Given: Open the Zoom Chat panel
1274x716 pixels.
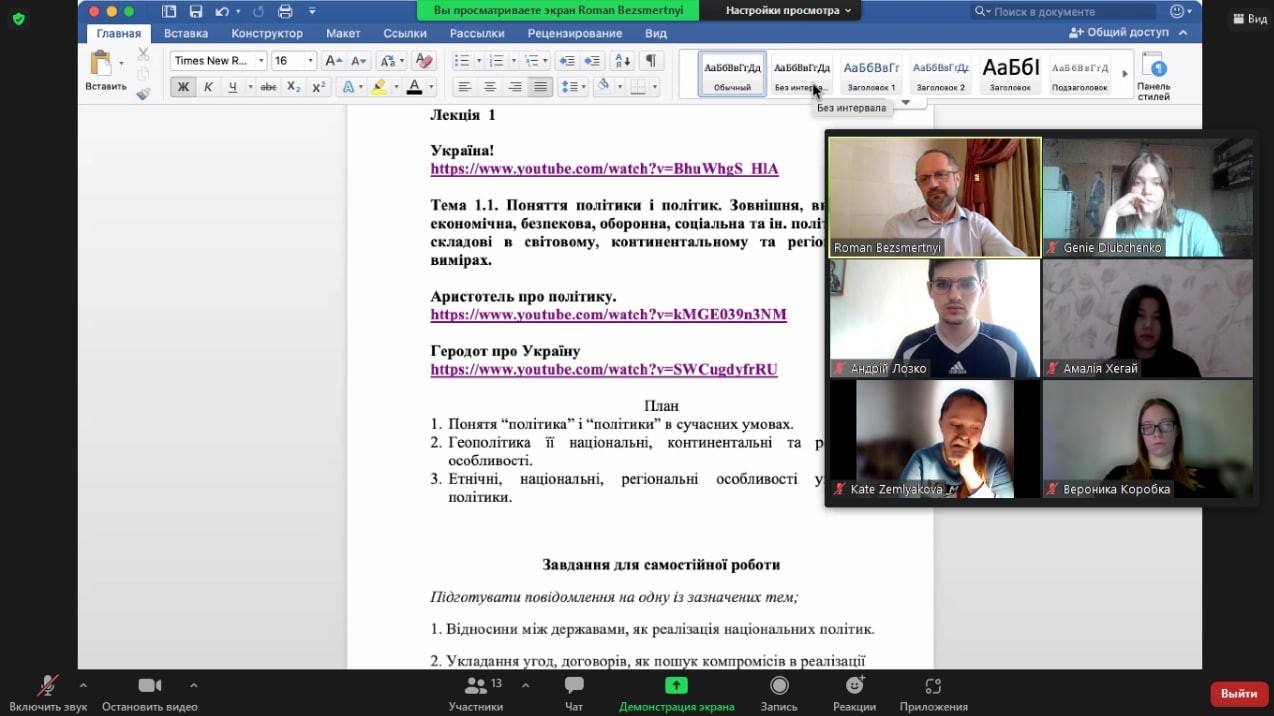Looking at the screenshot, I should click(x=574, y=694).
